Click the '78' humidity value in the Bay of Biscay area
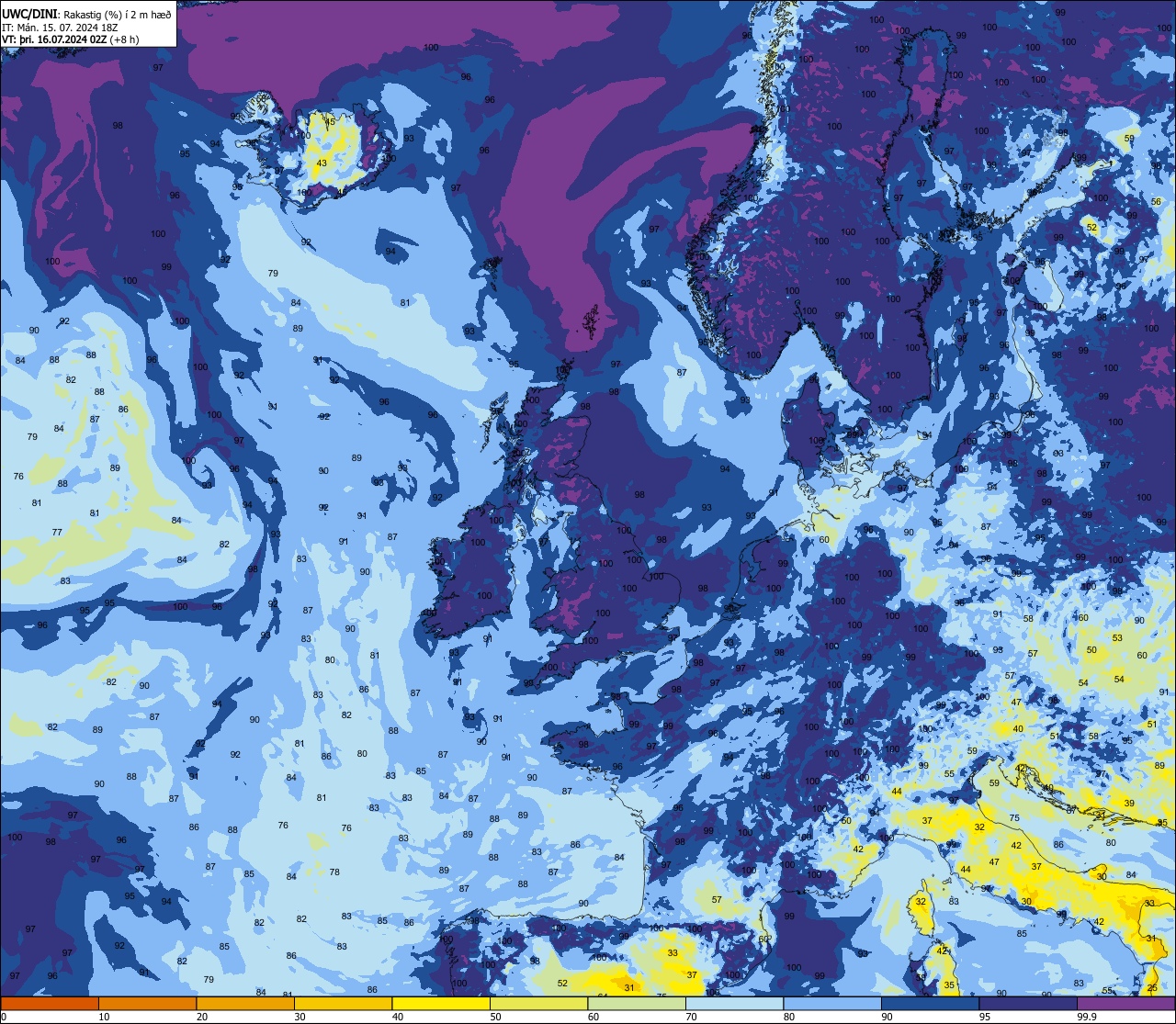This screenshot has height=1024, width=1176. [334, 872]
